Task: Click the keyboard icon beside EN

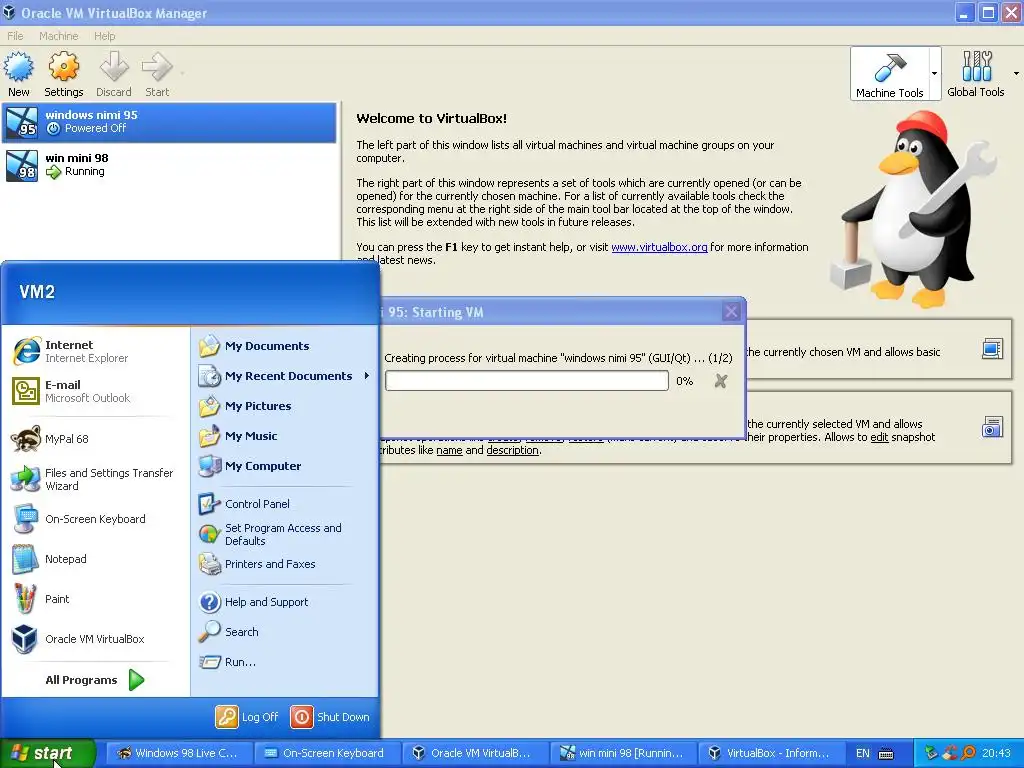Action: tap(886, 754)
